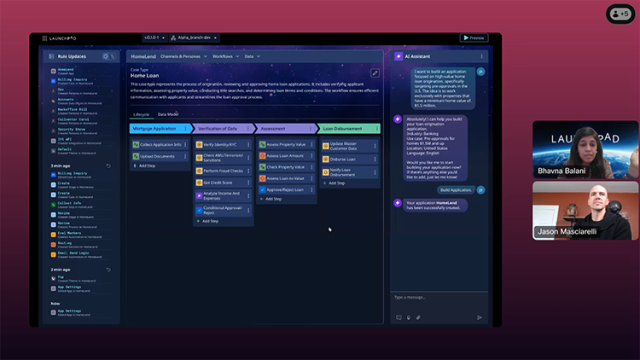Screen dimensions: 640x360
Task: Add a step under Verification of Data
Action: [x=208, y=221]
